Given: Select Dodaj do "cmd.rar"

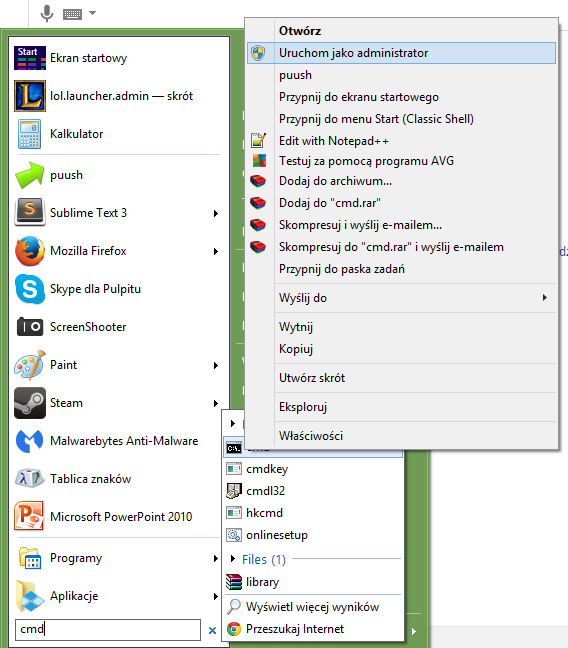Looking at the screenshot, I should pos(401,203).
